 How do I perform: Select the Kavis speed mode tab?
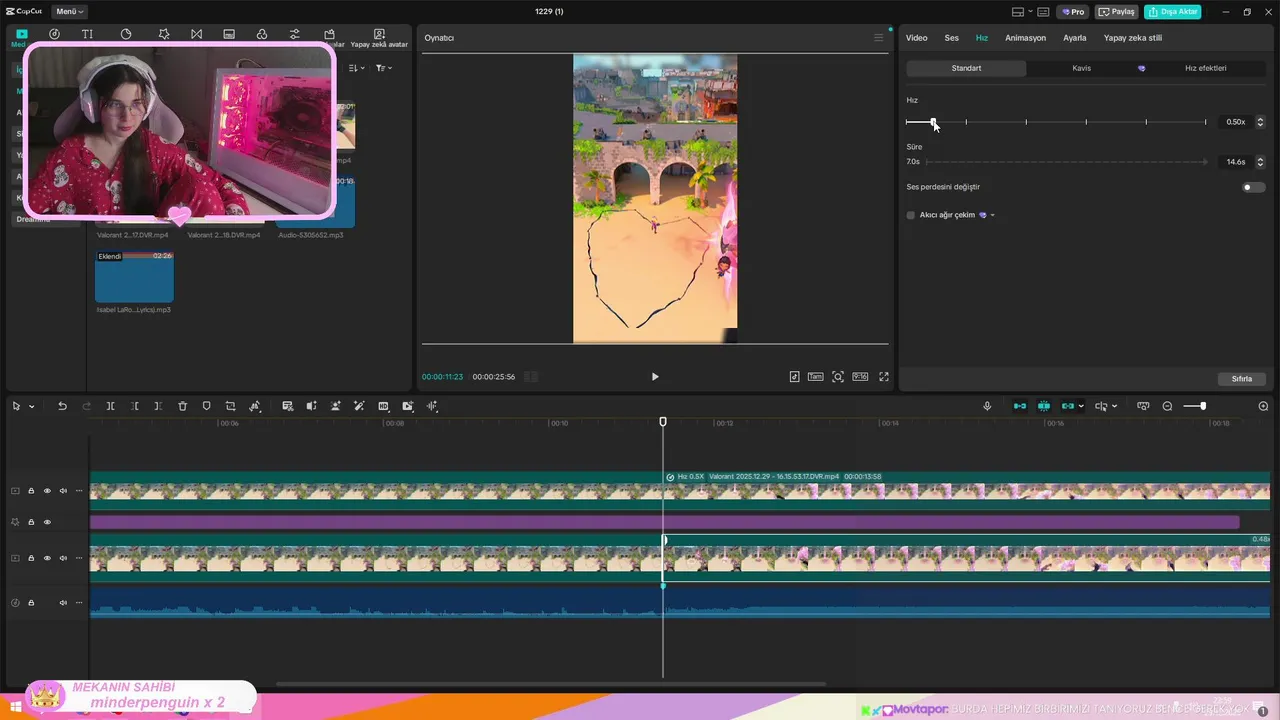point(1082,68)
